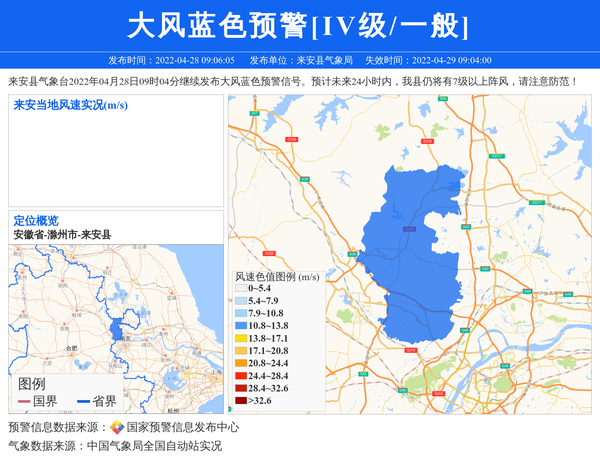Image resolution: width=600 pixels, height=471 pixels.
Task: Click the warning description paragraph text
Action: (293, 82)
